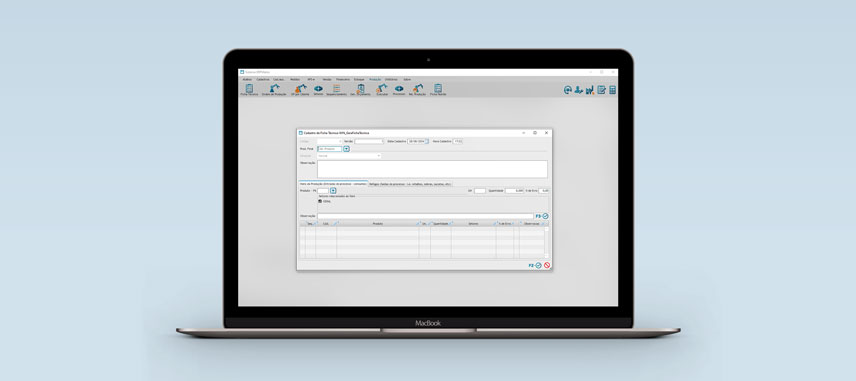This screenshot has height=381, width=856.
Task: Open the Data Cadastro date picker dropdown
Action: [x=427, y=141]
